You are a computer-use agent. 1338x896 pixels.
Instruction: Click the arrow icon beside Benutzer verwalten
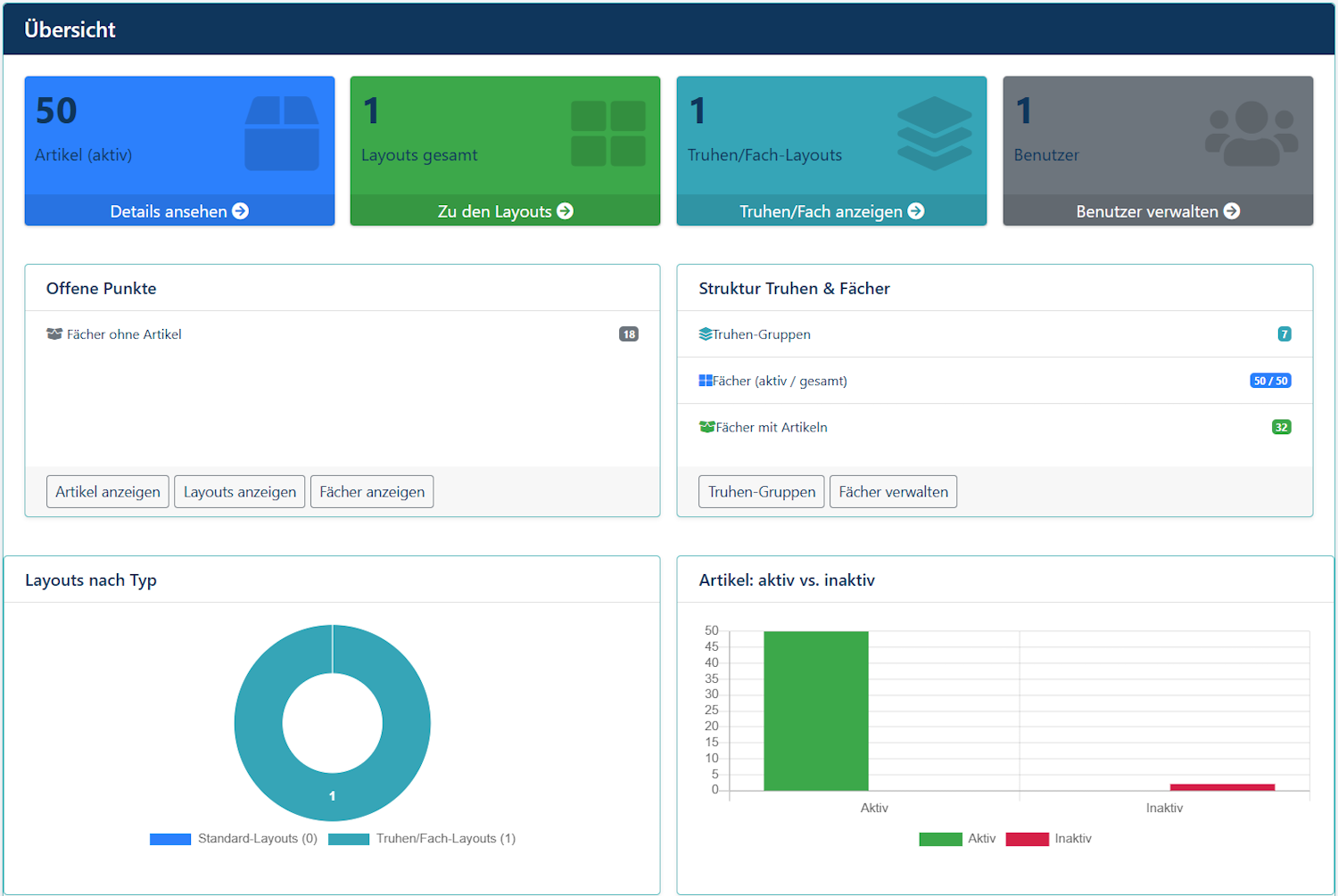1233,211
